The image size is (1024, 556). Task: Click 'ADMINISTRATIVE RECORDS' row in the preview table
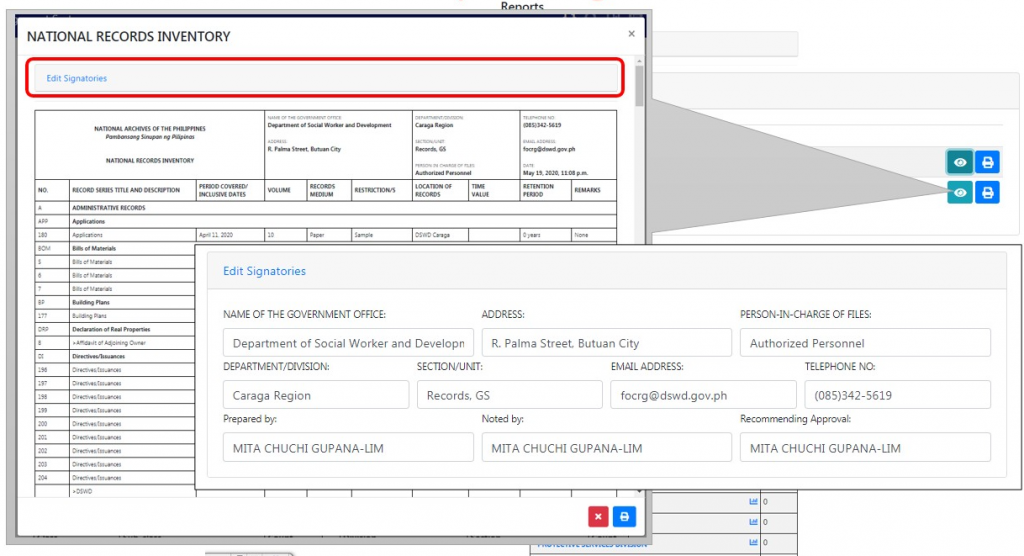click(x=108, y=208)
